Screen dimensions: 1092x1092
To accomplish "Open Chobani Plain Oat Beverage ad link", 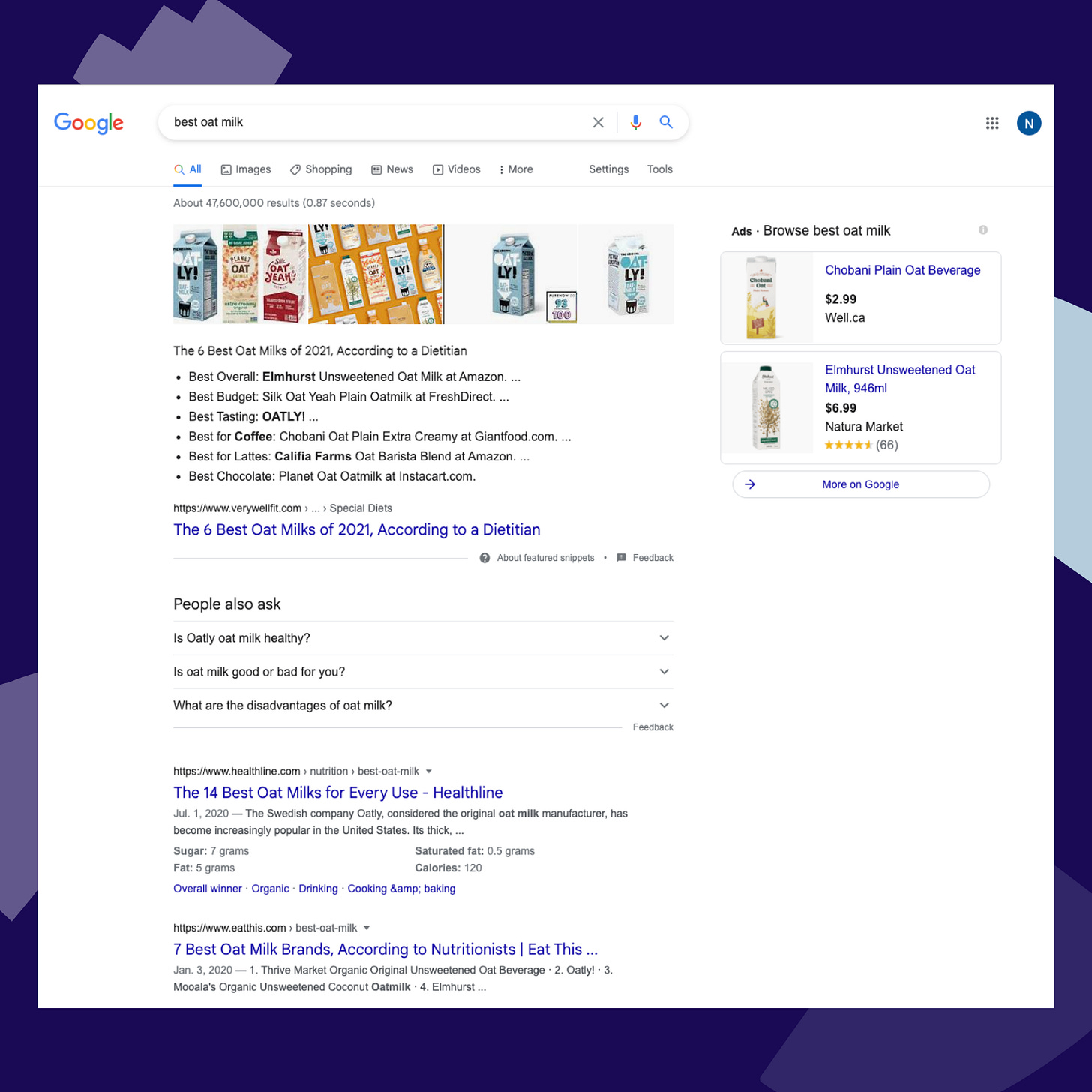I will (x=903, y=270).
